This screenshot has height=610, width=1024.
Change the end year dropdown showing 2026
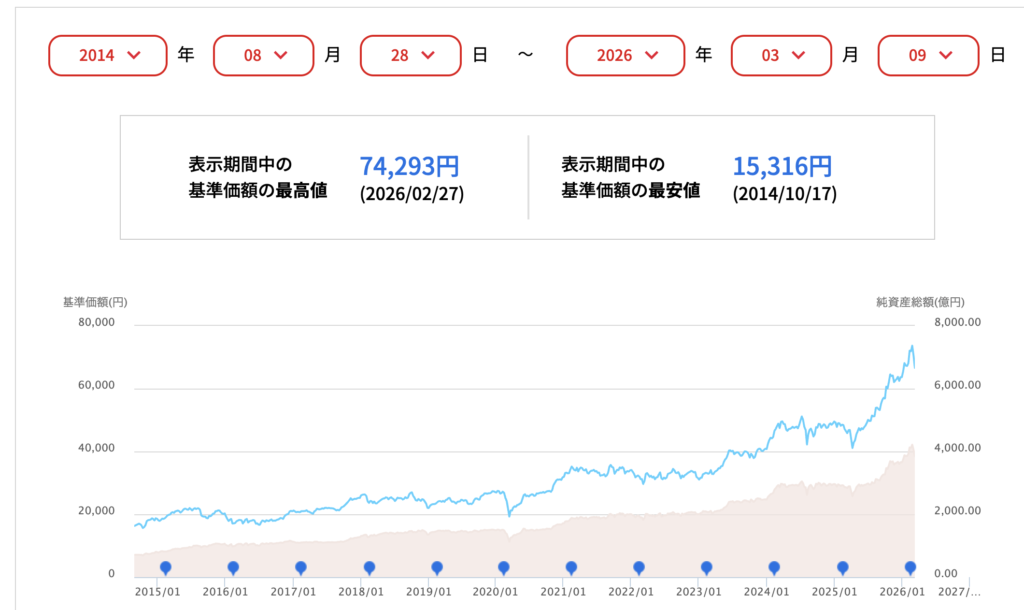pyautogui.click(x=626, y=56)
